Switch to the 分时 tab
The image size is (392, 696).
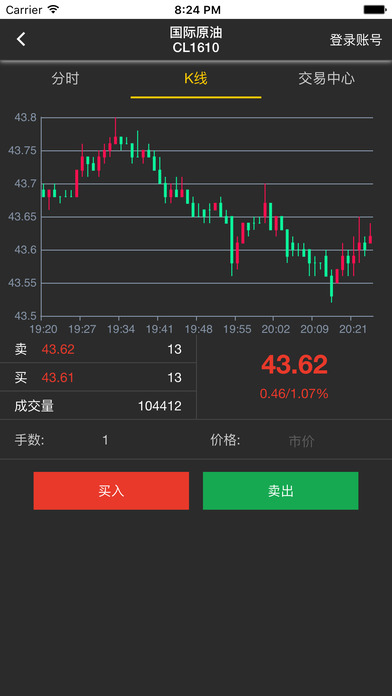click(65, 79)
